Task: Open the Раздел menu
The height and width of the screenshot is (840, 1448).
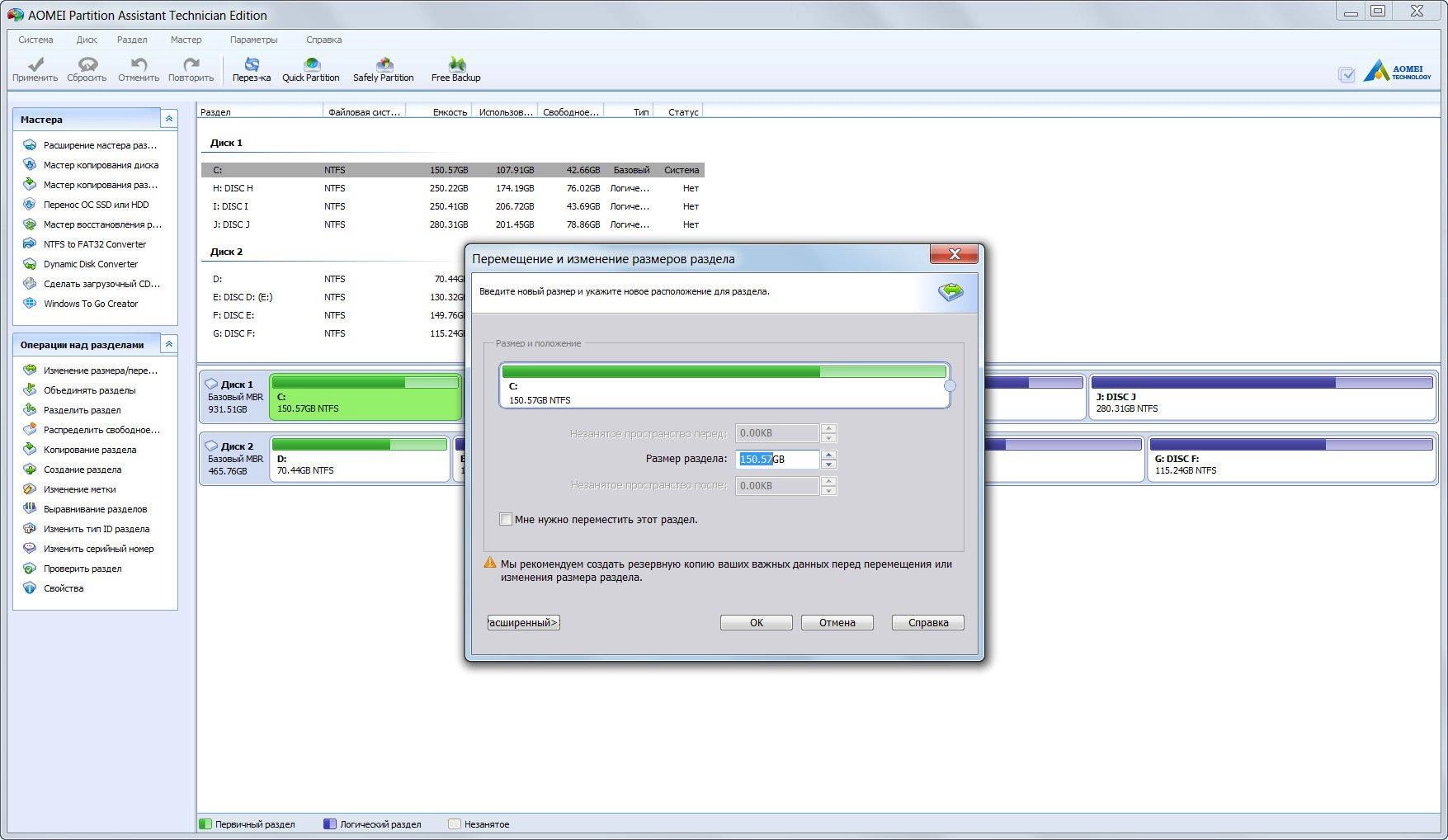Action: [x=132, y=40]
